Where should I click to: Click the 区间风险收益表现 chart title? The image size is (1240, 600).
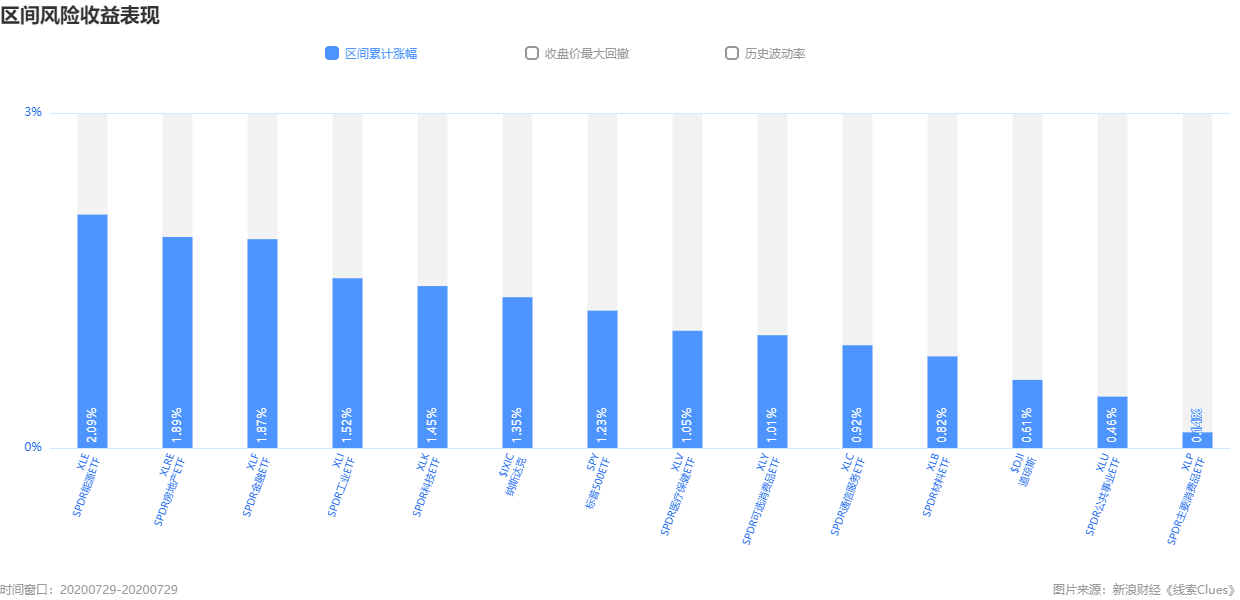(x=80, y=15)
